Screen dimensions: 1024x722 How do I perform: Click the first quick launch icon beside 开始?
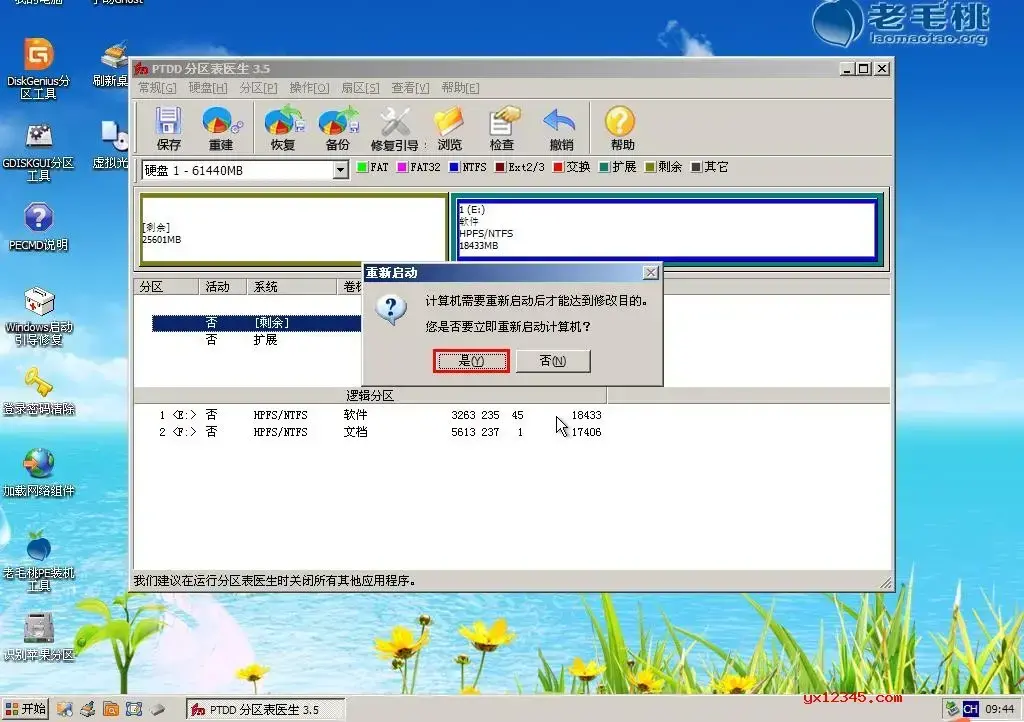pos(64,709)
